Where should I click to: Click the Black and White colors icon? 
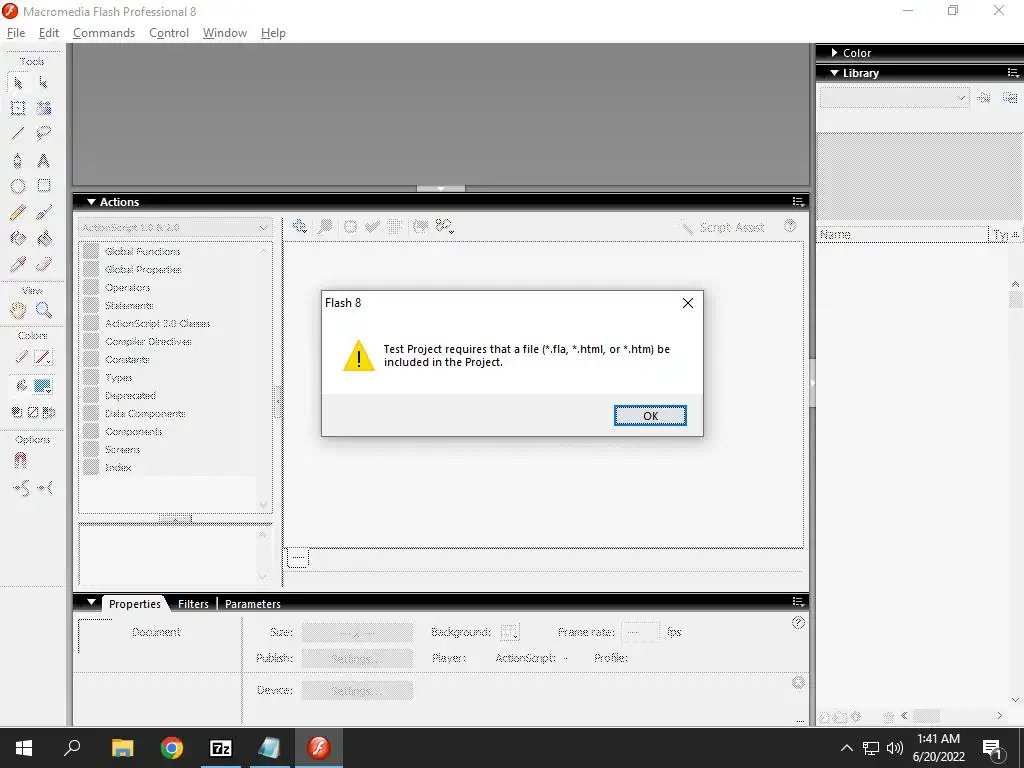[x=17, y=412]
